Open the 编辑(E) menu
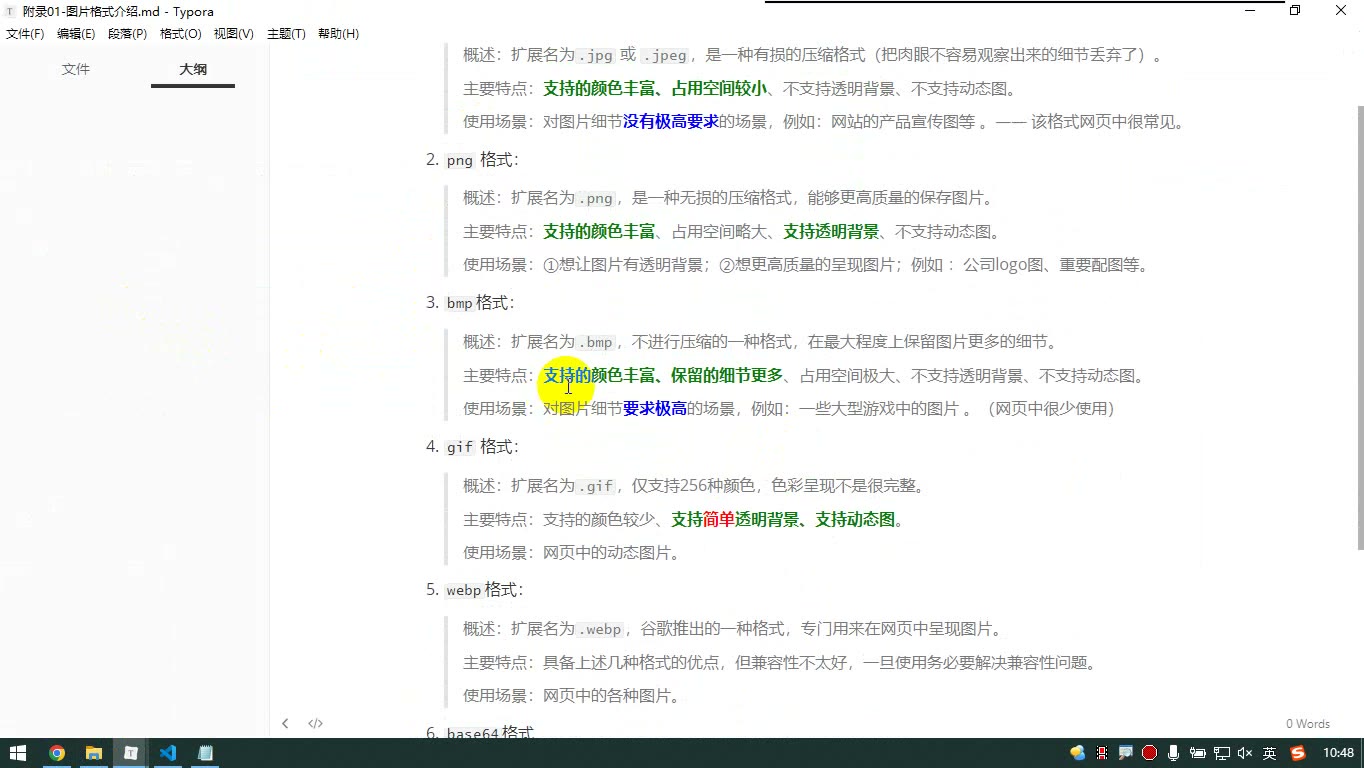Viewport: 1364px width, 768px height. (76, 34)
